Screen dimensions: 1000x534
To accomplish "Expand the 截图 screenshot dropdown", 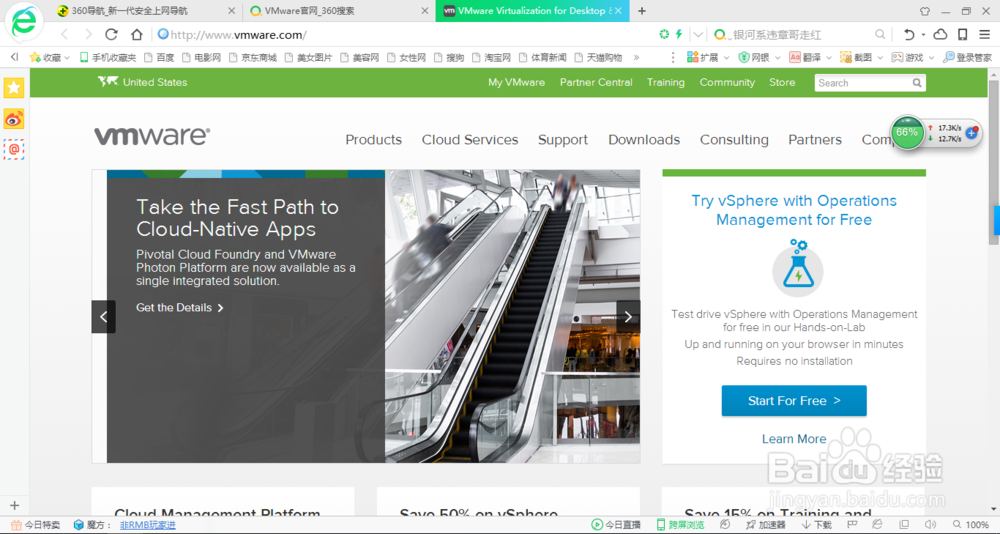I will 879,57.
